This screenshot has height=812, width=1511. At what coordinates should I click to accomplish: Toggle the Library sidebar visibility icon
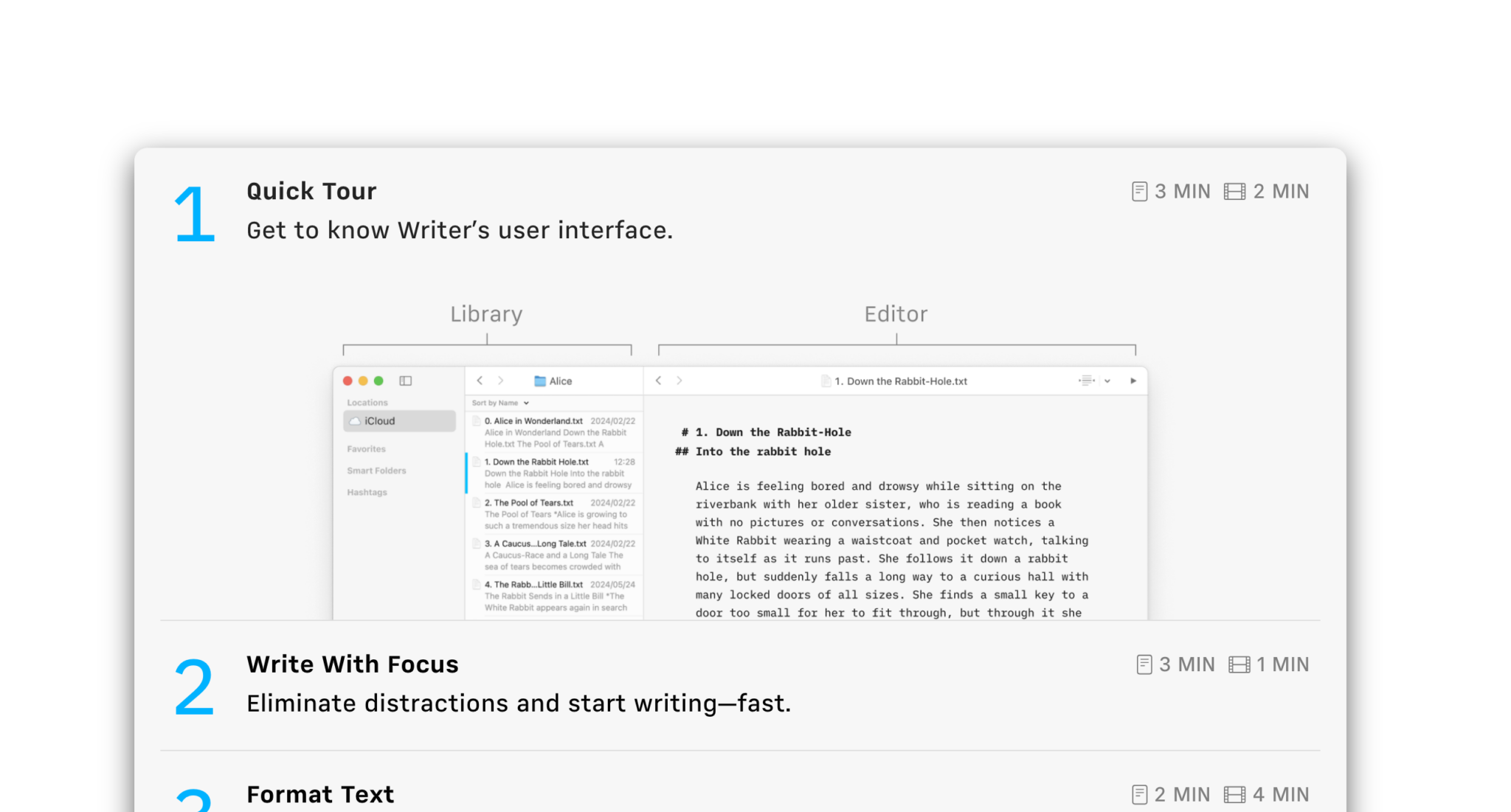click(x=406, y=381)
